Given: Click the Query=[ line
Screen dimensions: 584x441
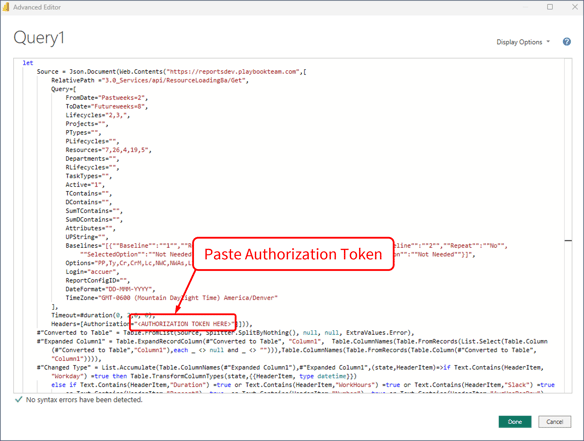Looking at the screenshot, I should point(64,89).
